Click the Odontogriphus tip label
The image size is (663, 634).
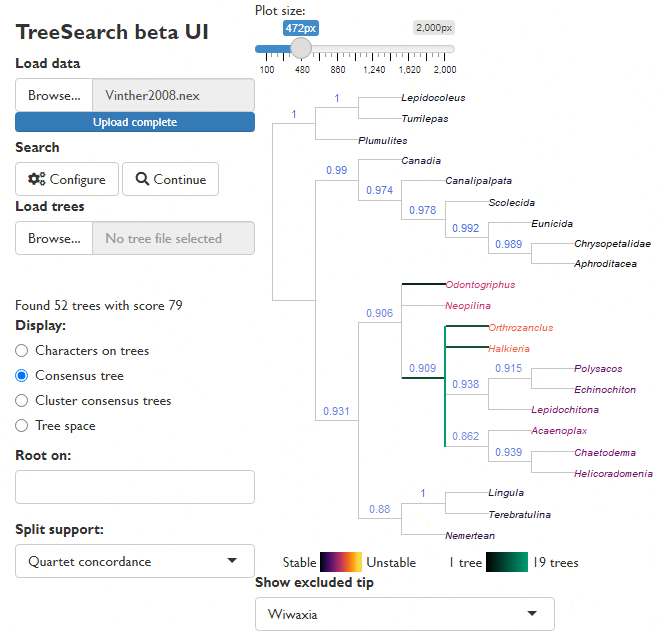click(480, 285)
